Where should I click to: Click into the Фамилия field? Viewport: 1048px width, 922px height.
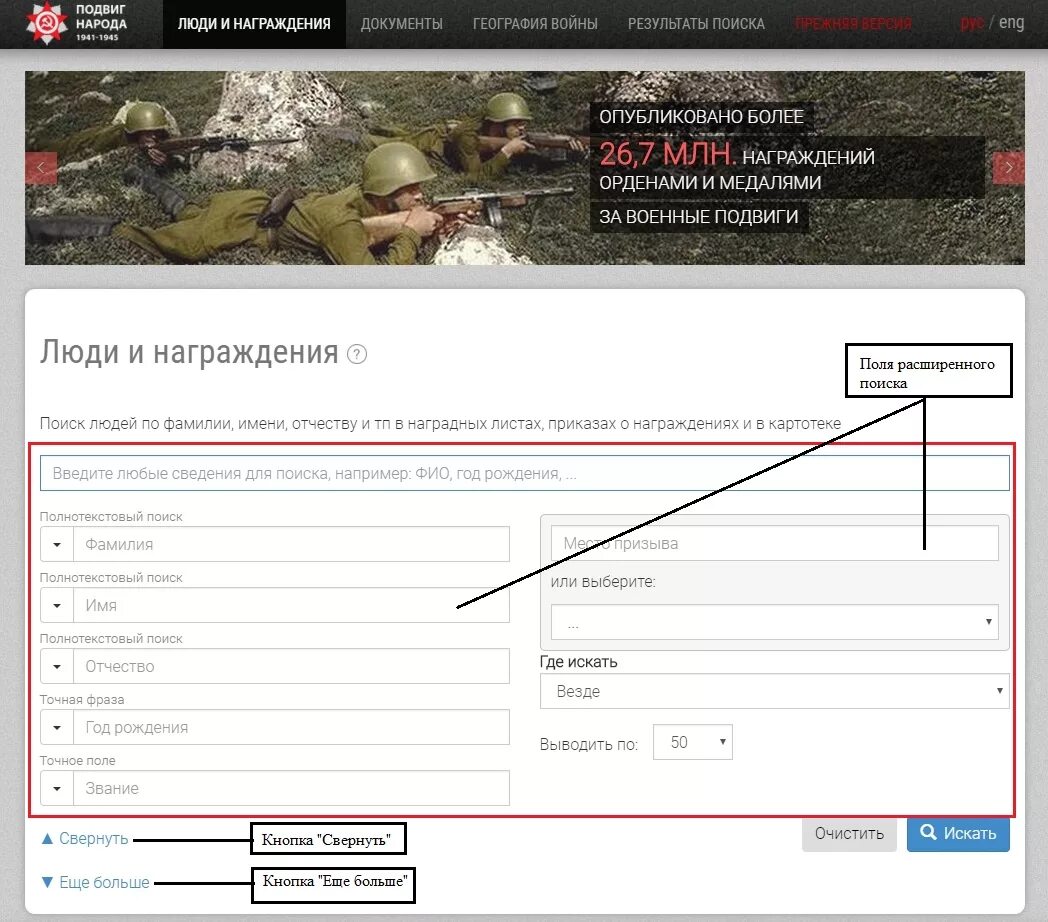pyautogui.click(x=291, y=544)
